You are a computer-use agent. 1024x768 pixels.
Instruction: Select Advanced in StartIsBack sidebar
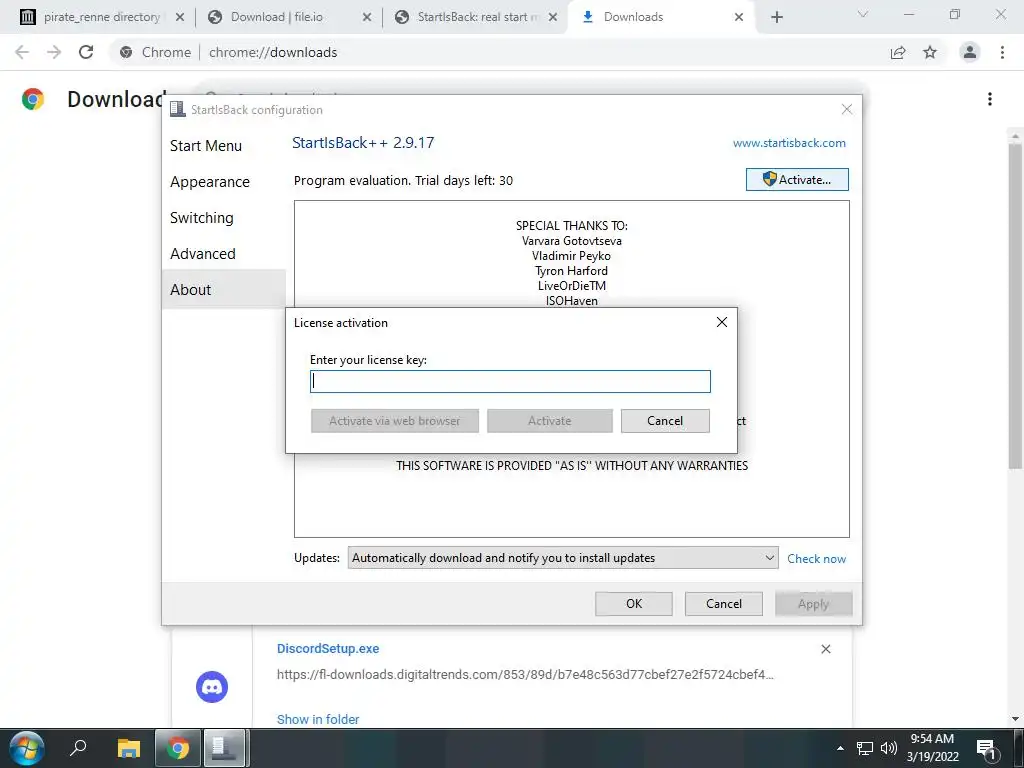point(202,253)
